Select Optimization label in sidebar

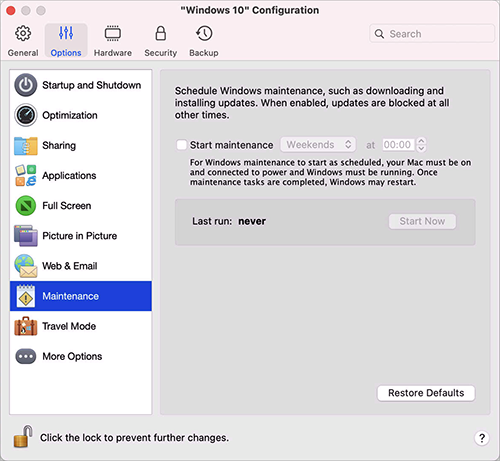point(70,115)
